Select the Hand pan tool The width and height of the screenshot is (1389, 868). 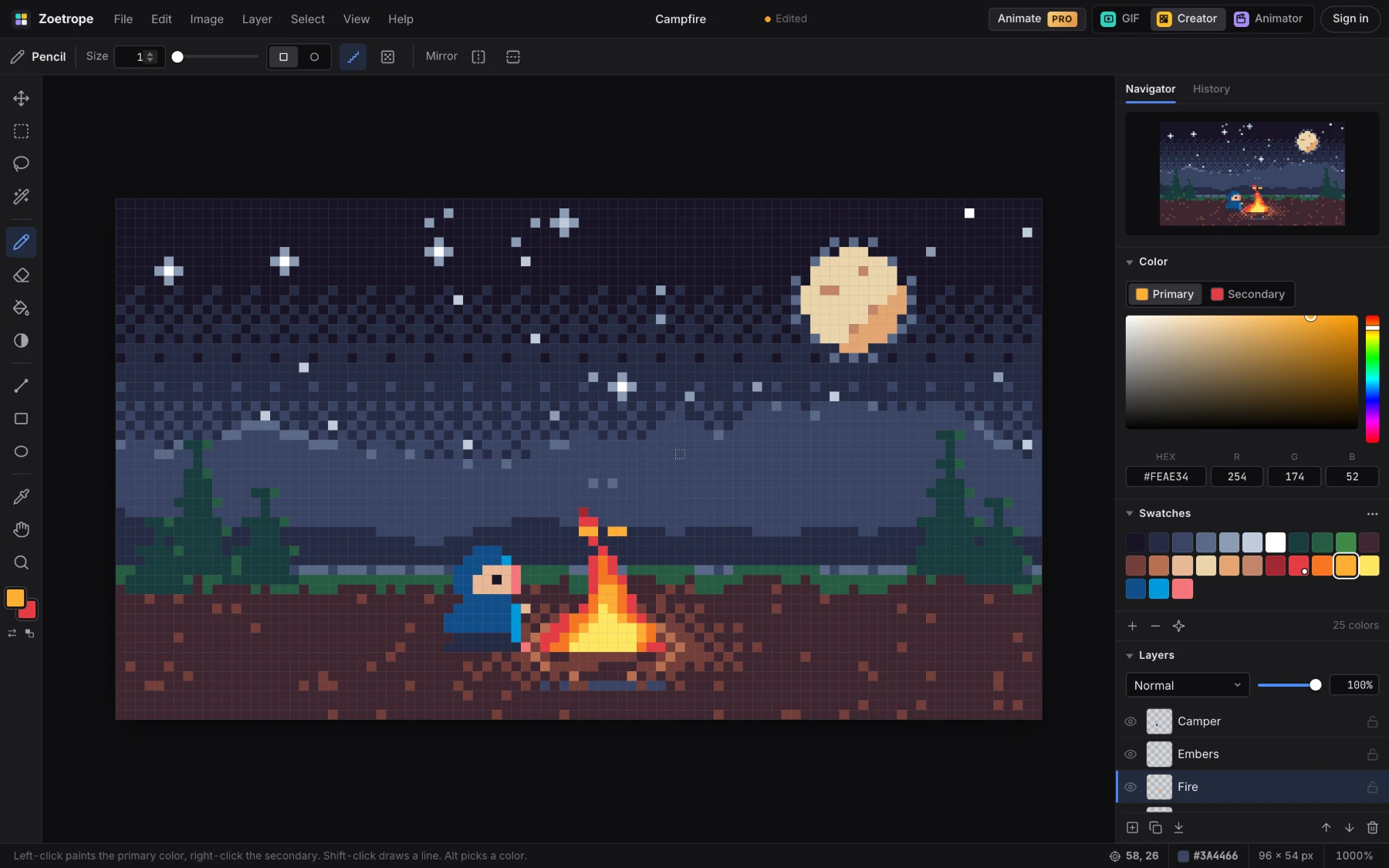coord(21,529)
